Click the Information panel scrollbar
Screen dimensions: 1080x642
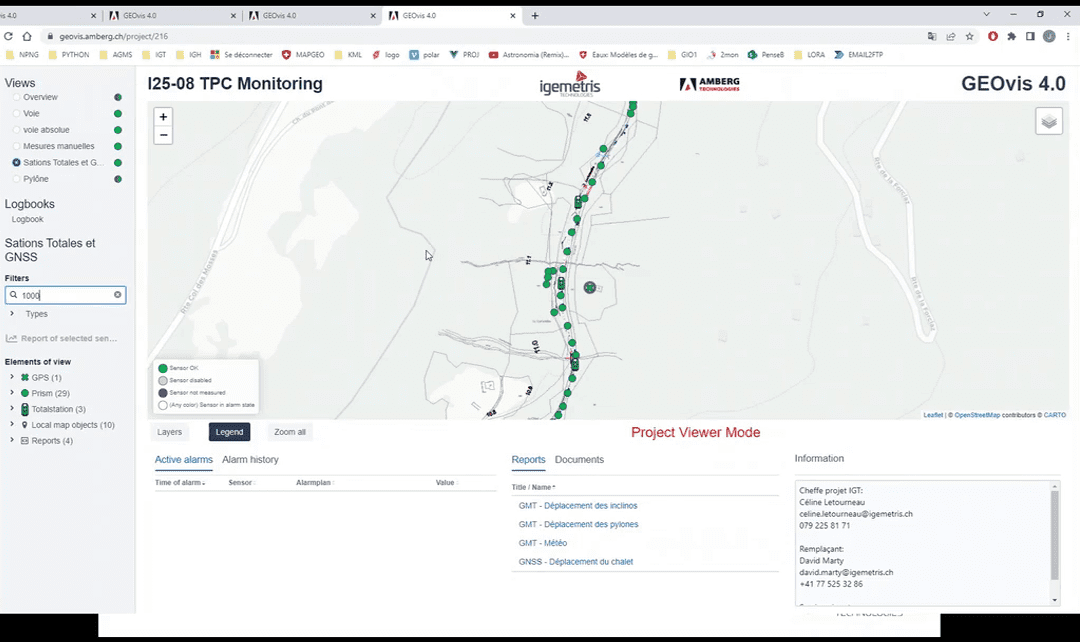(1054, 535)
